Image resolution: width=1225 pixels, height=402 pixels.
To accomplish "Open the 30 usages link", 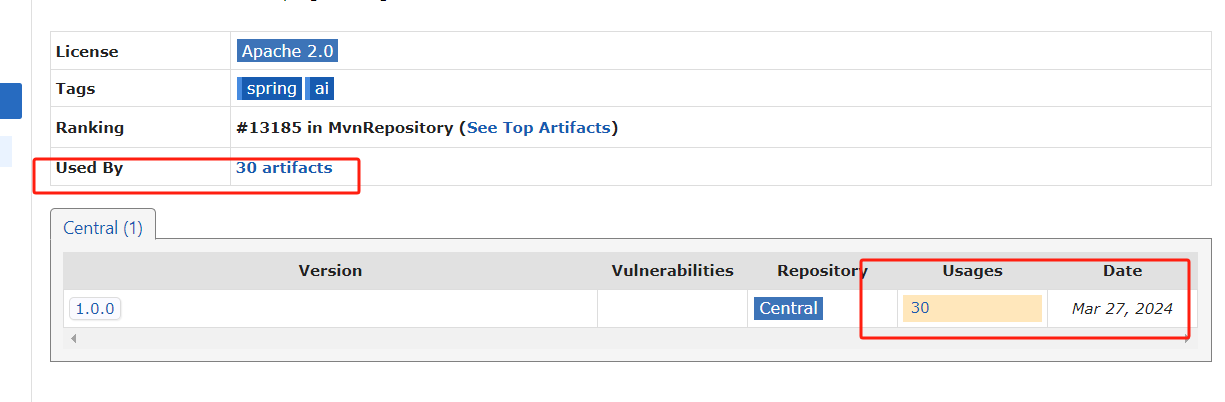I will coord(920,308).
